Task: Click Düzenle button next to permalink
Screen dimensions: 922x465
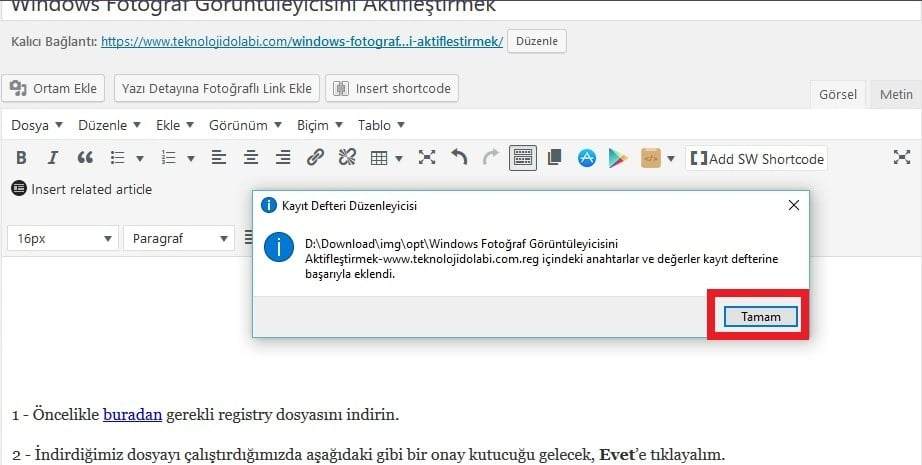Action: (537, 41)
